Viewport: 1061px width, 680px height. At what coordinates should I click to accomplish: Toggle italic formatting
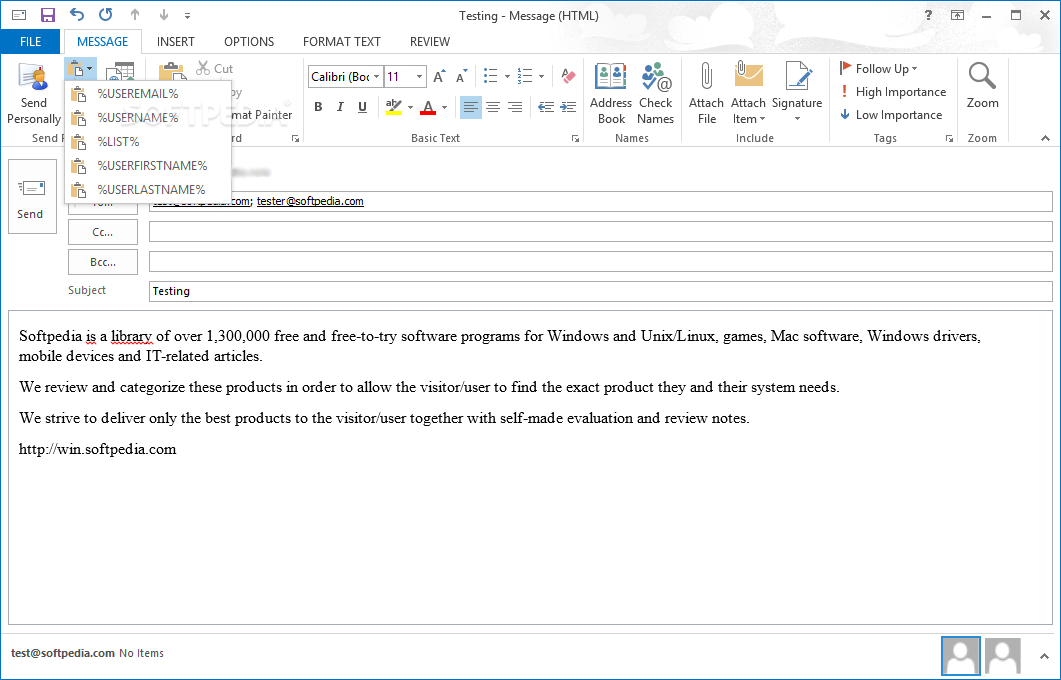(x=340, y=107)
